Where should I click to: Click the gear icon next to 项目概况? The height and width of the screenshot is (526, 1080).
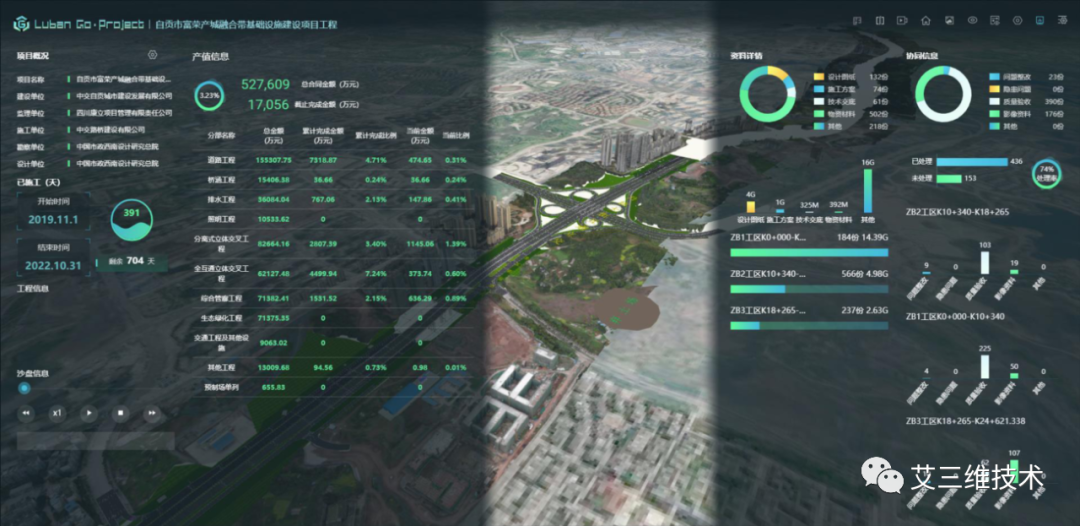(x=153, y=54)
